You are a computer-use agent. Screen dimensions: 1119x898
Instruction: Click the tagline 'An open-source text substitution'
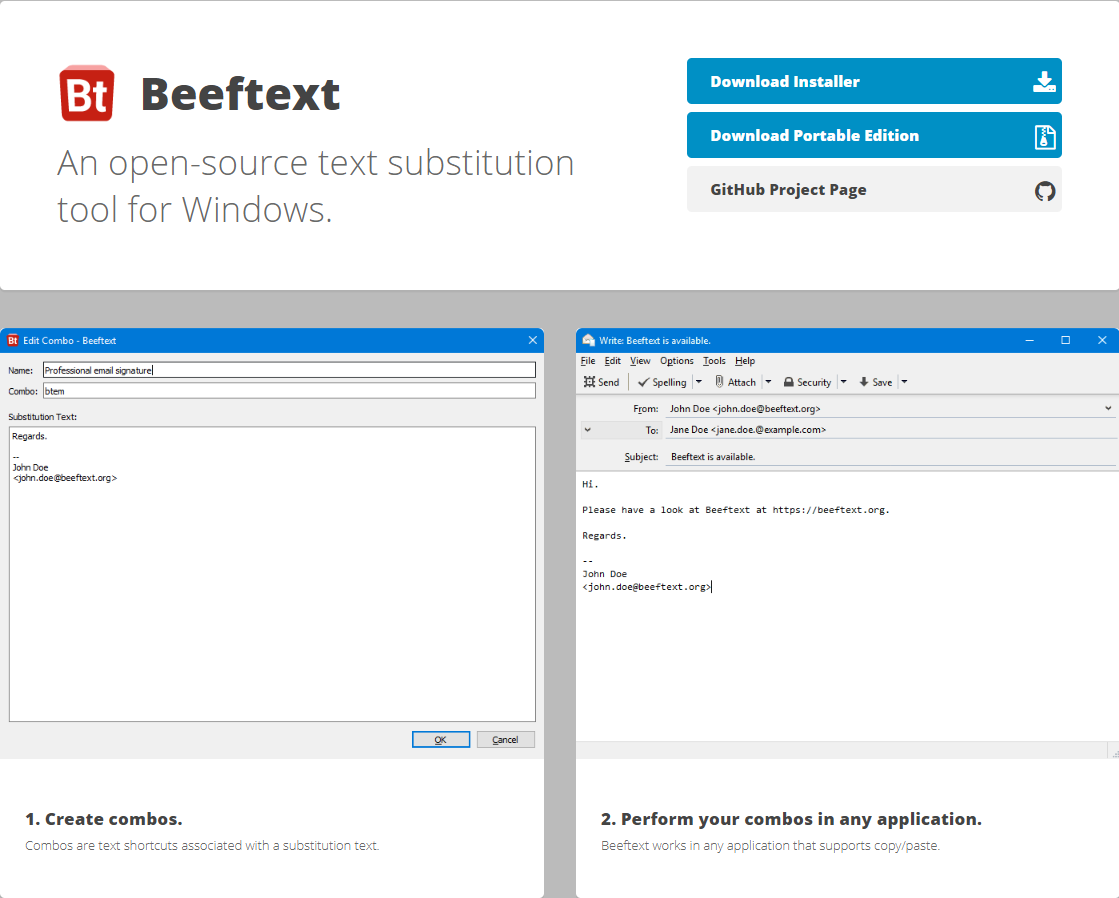pos(315,163)
